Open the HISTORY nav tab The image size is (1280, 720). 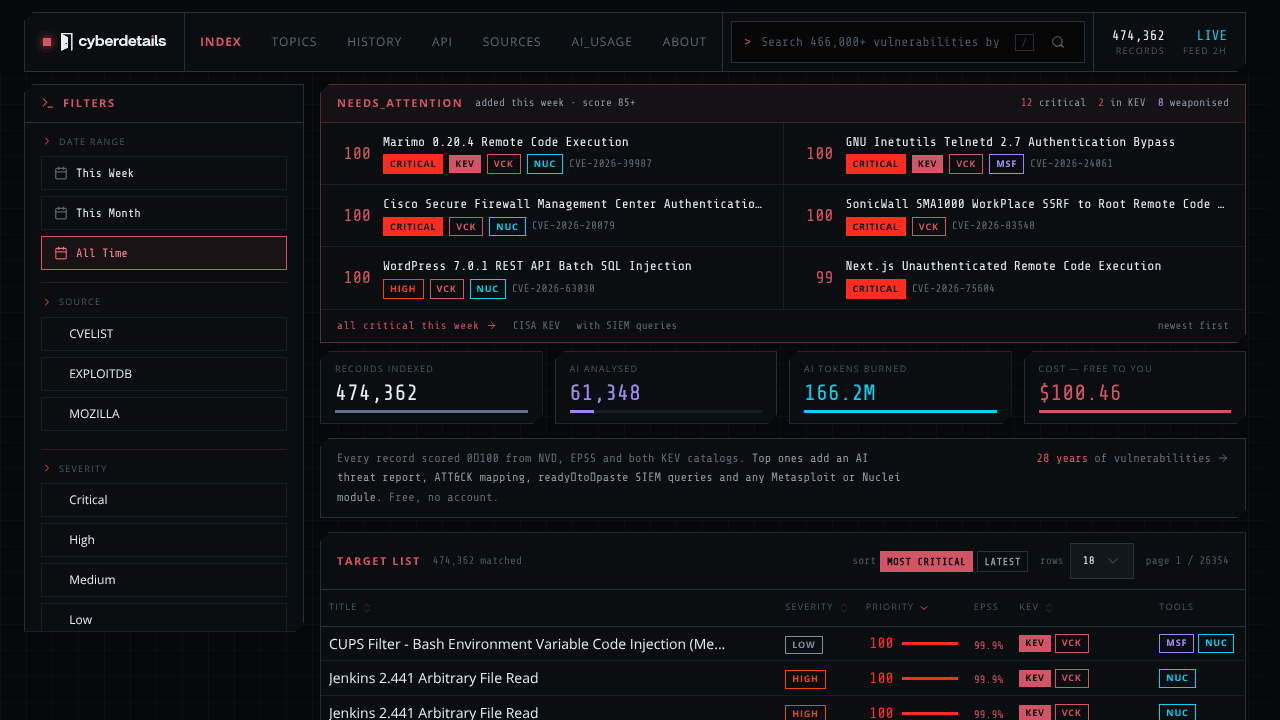pos(374,42)
